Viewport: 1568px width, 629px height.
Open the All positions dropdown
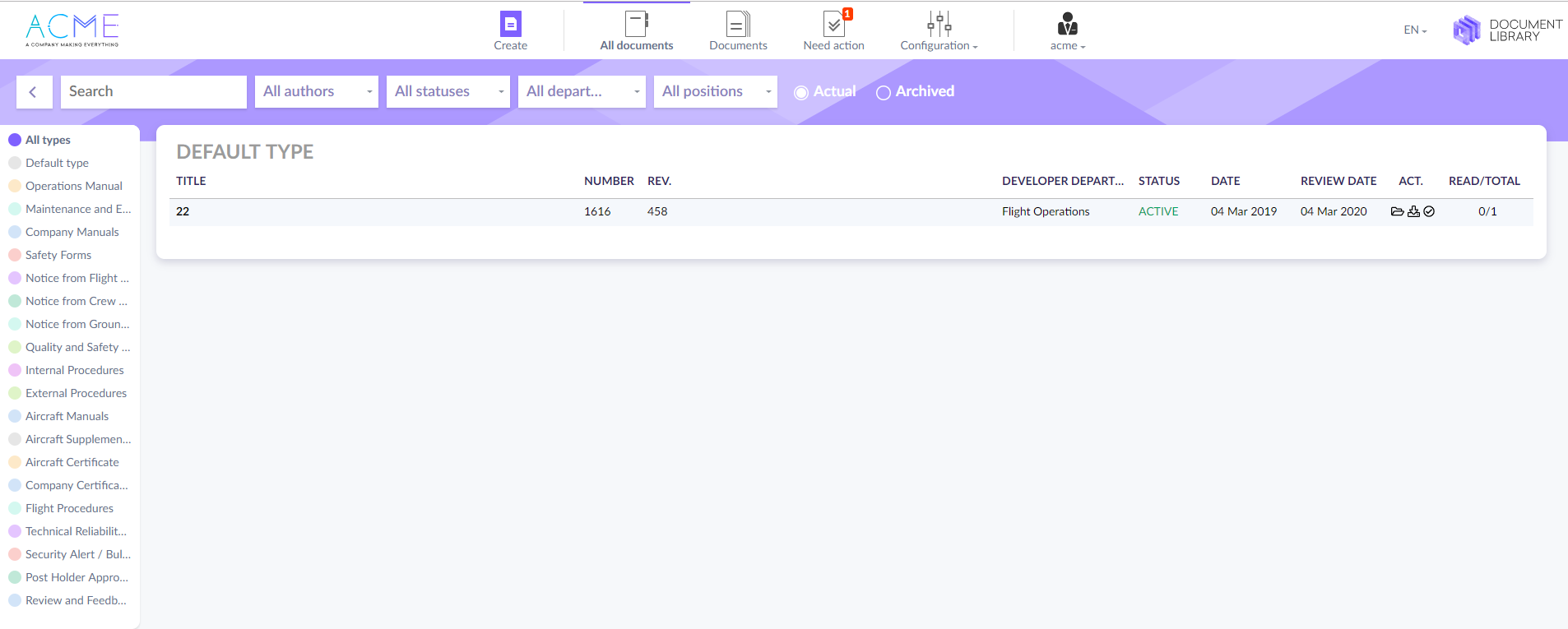716,92
